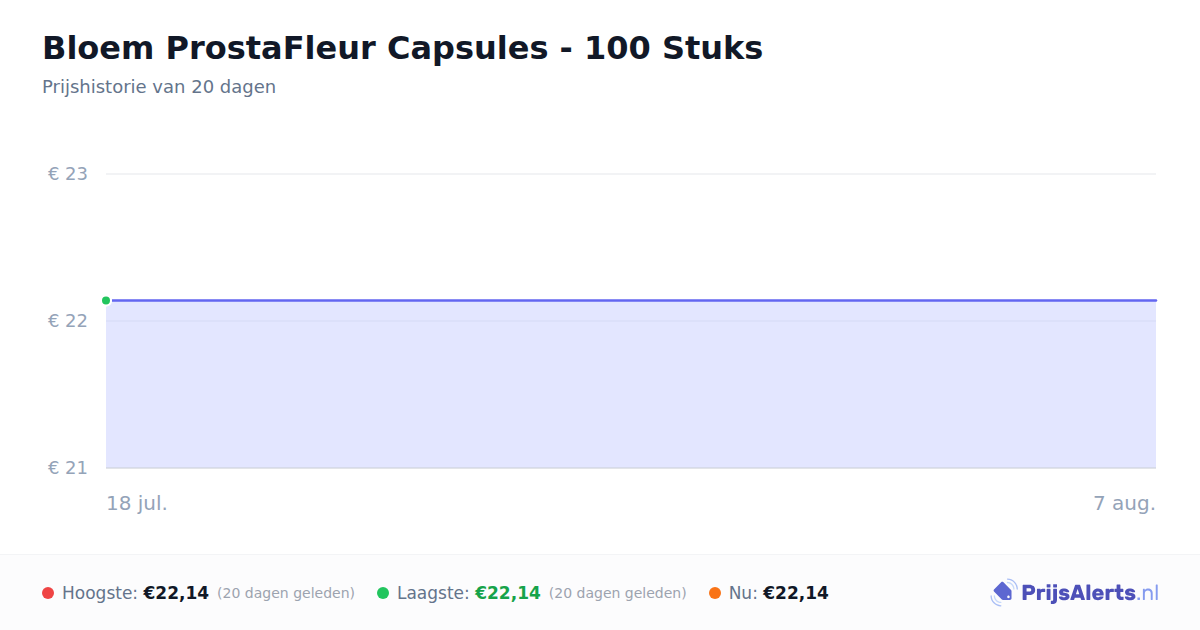The height and width of the screenshot is (630, 1200).
Task: Click the blue price line in chart
Action: pos(631,300)
